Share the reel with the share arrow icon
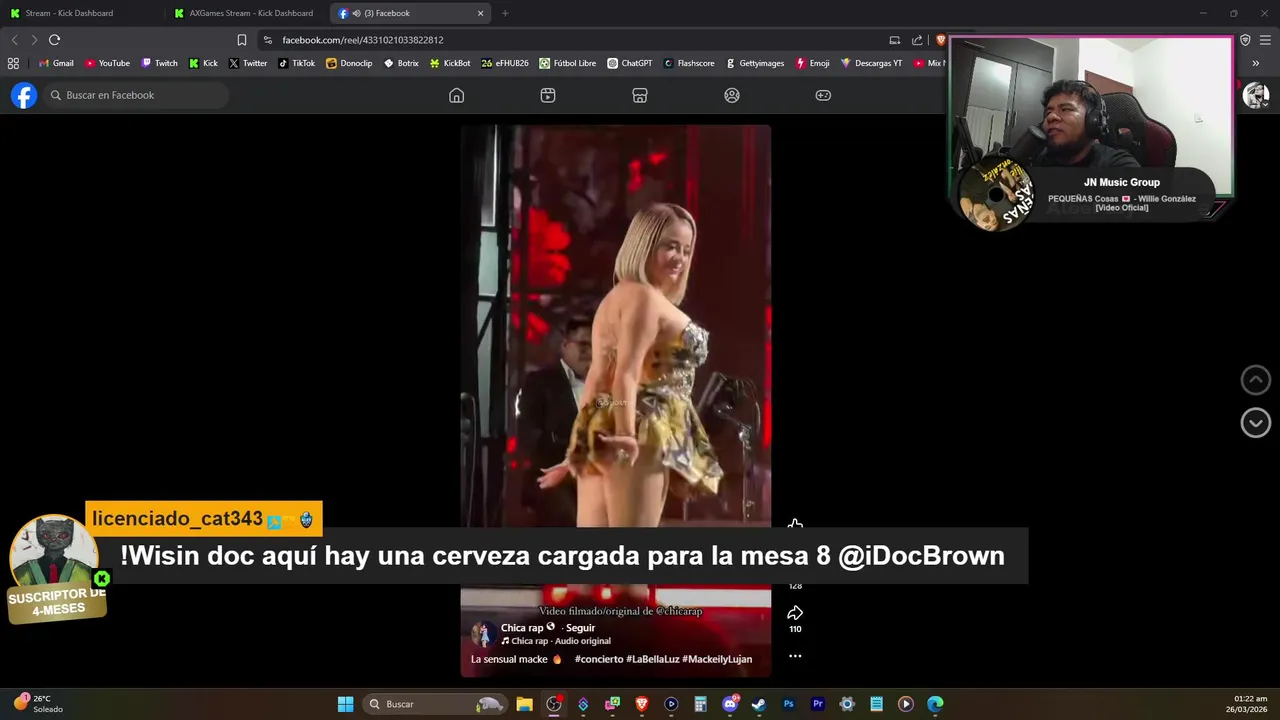Image resolution: width=1280 pixels, height=720 pixels. point(795,613)
